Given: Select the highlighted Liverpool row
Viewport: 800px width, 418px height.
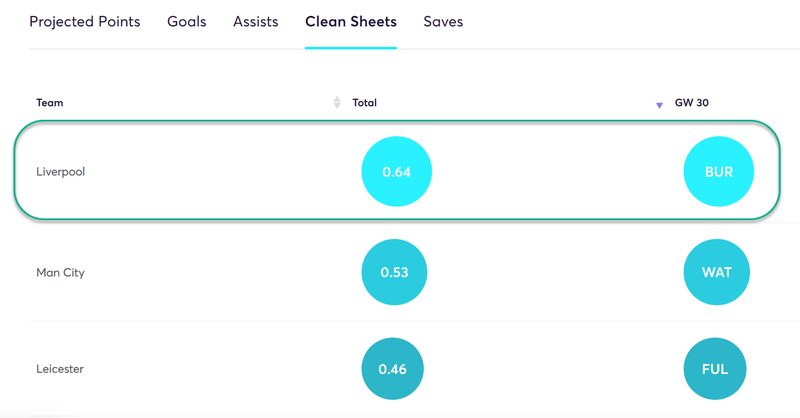Looking at the screenshot, I should (397, 170).
